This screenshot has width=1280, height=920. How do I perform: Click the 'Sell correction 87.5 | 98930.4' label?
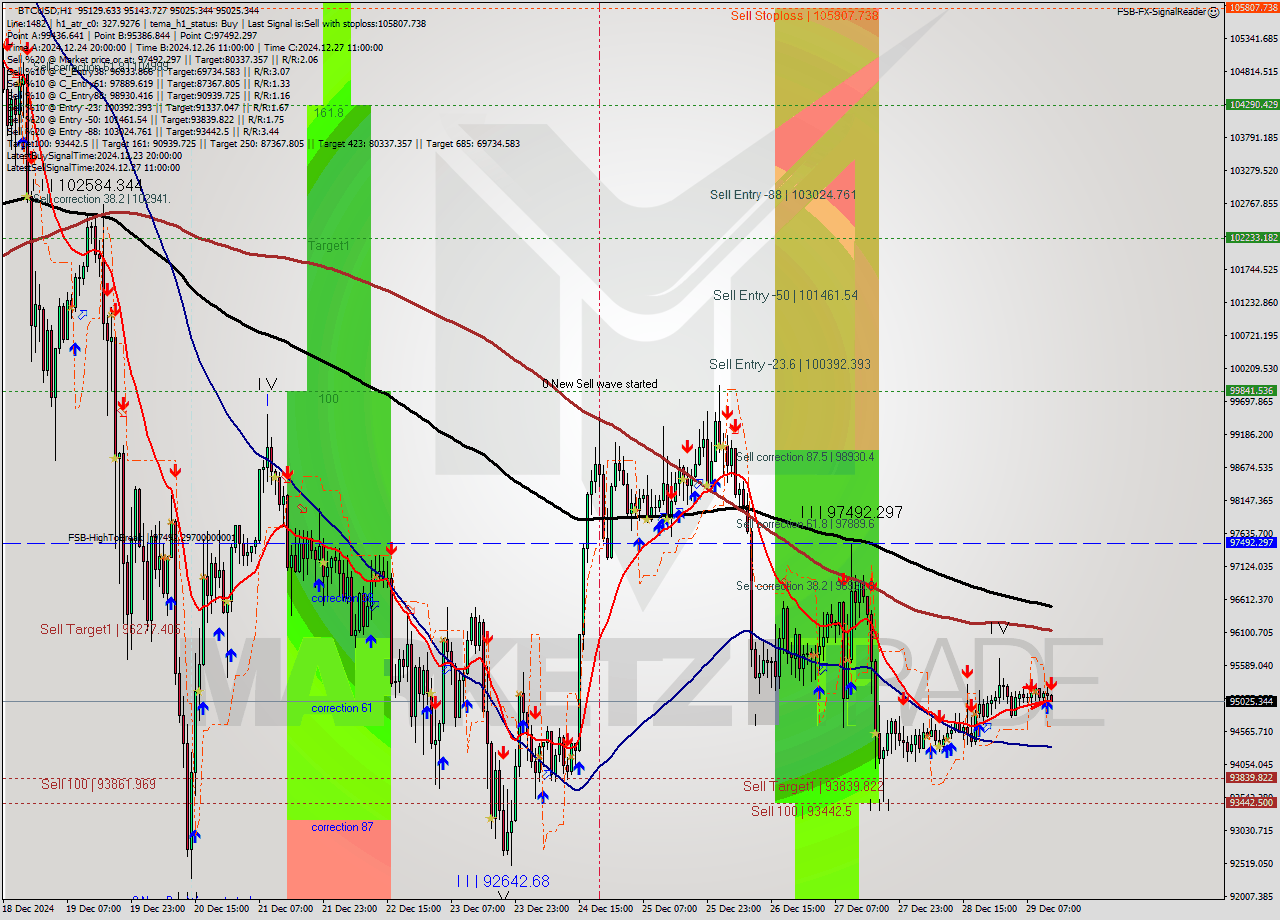[805, 456]
